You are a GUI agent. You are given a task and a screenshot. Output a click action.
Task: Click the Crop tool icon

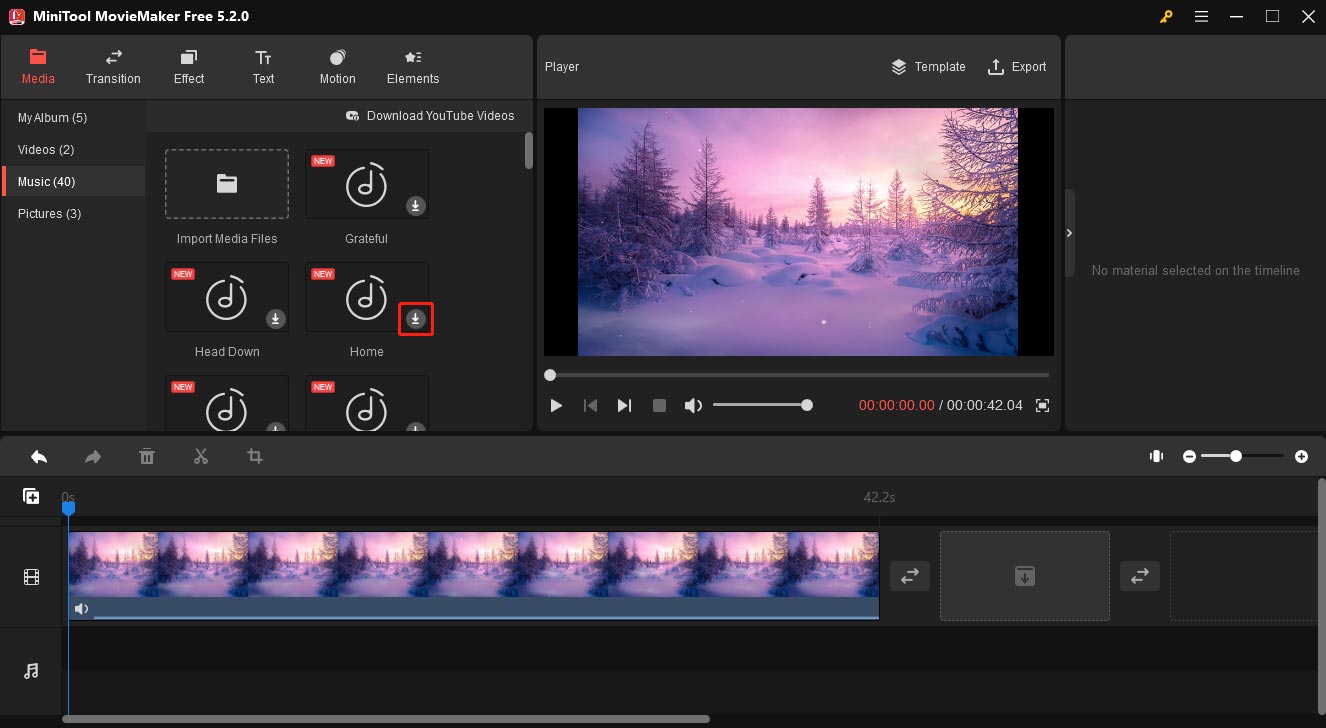255,456
